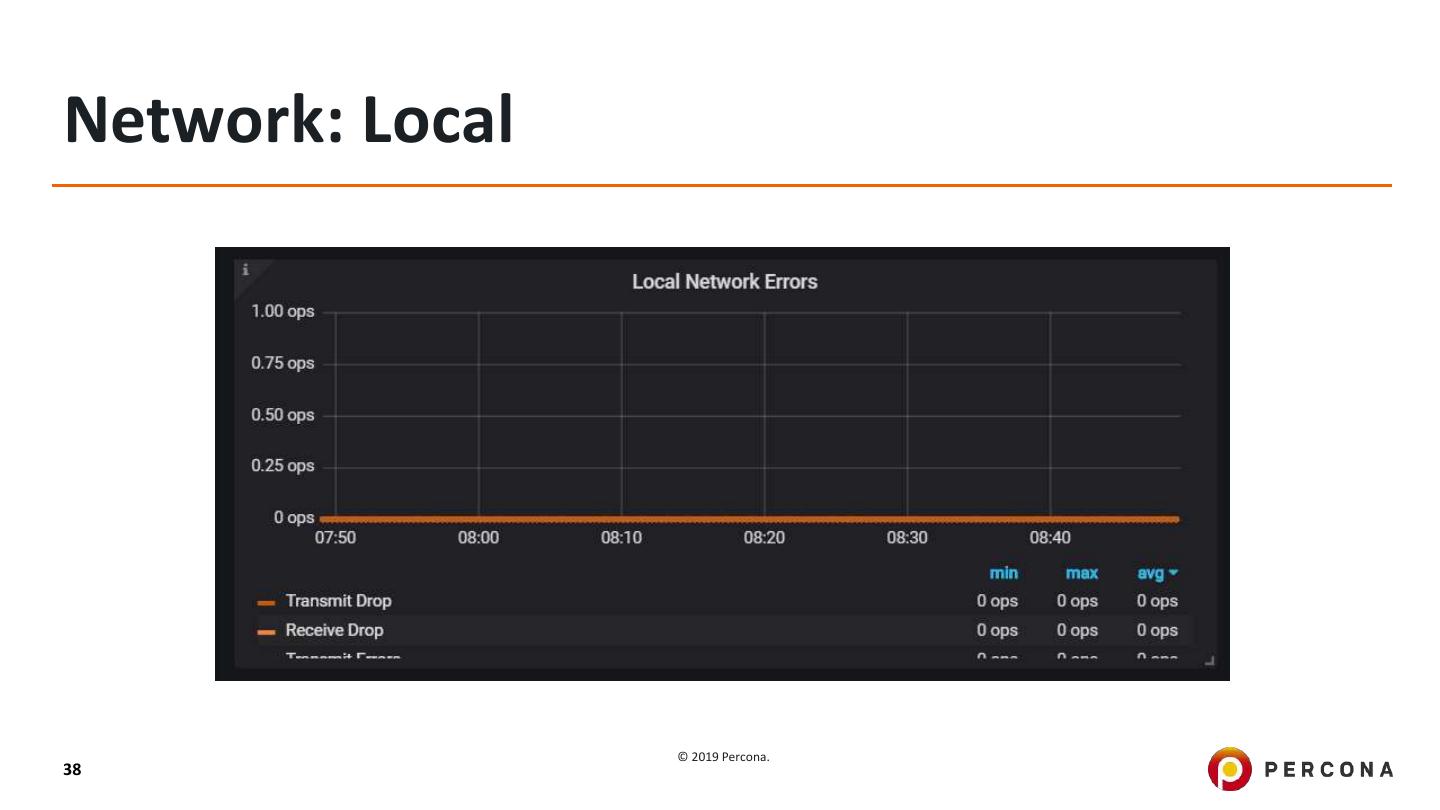Click the © 2019 Percona footer text

724,757
